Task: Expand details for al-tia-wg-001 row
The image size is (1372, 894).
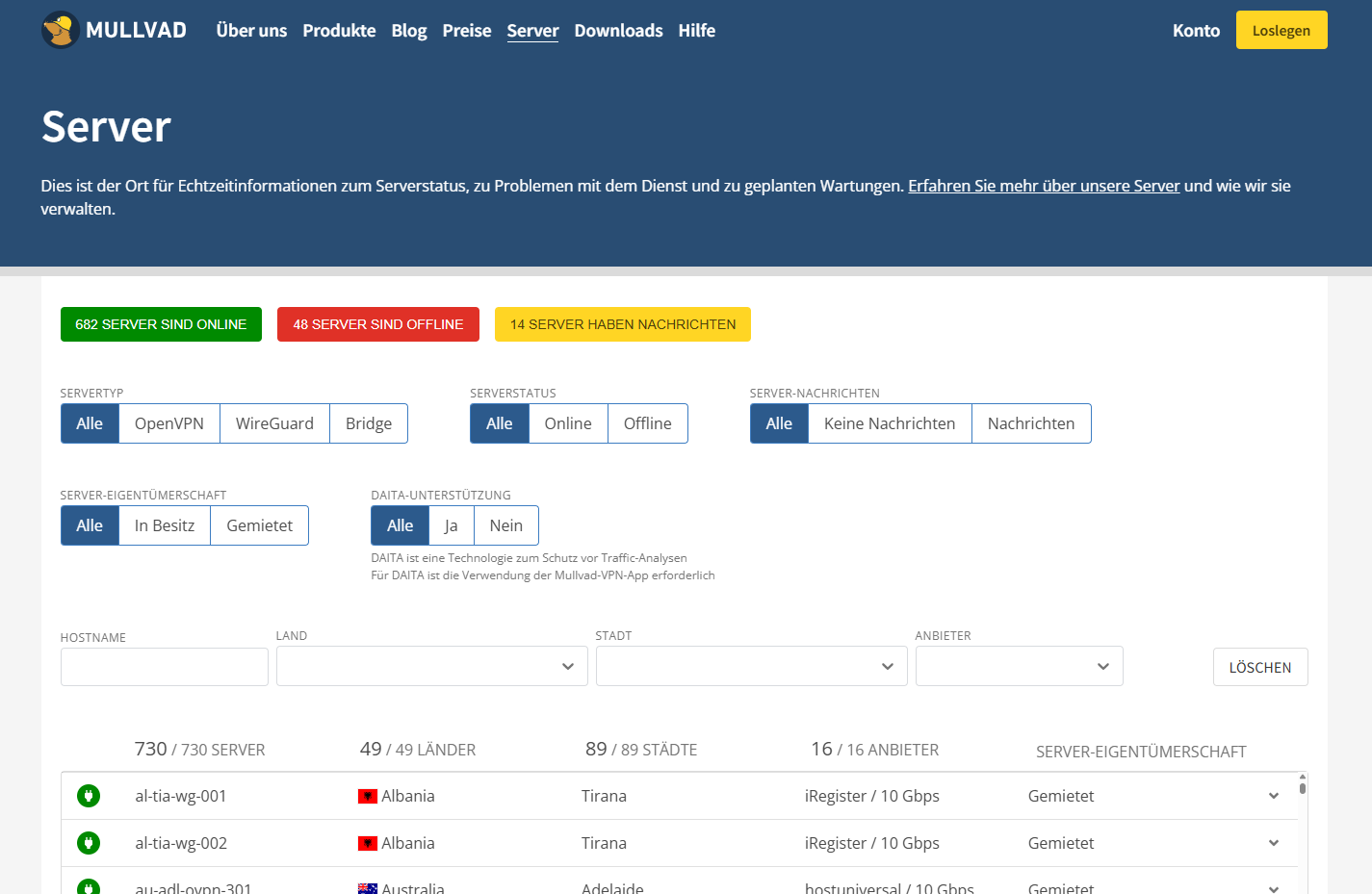Action: tap(1274, 796)
